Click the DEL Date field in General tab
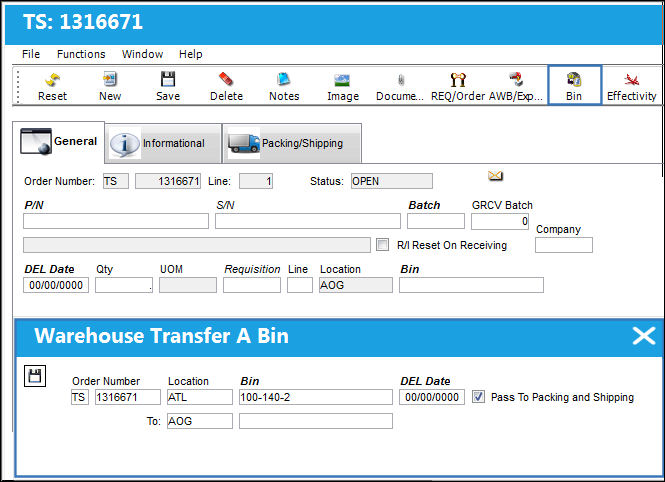Screen dimensions: 665x482 pyautogui.click(x=56, y=285)
